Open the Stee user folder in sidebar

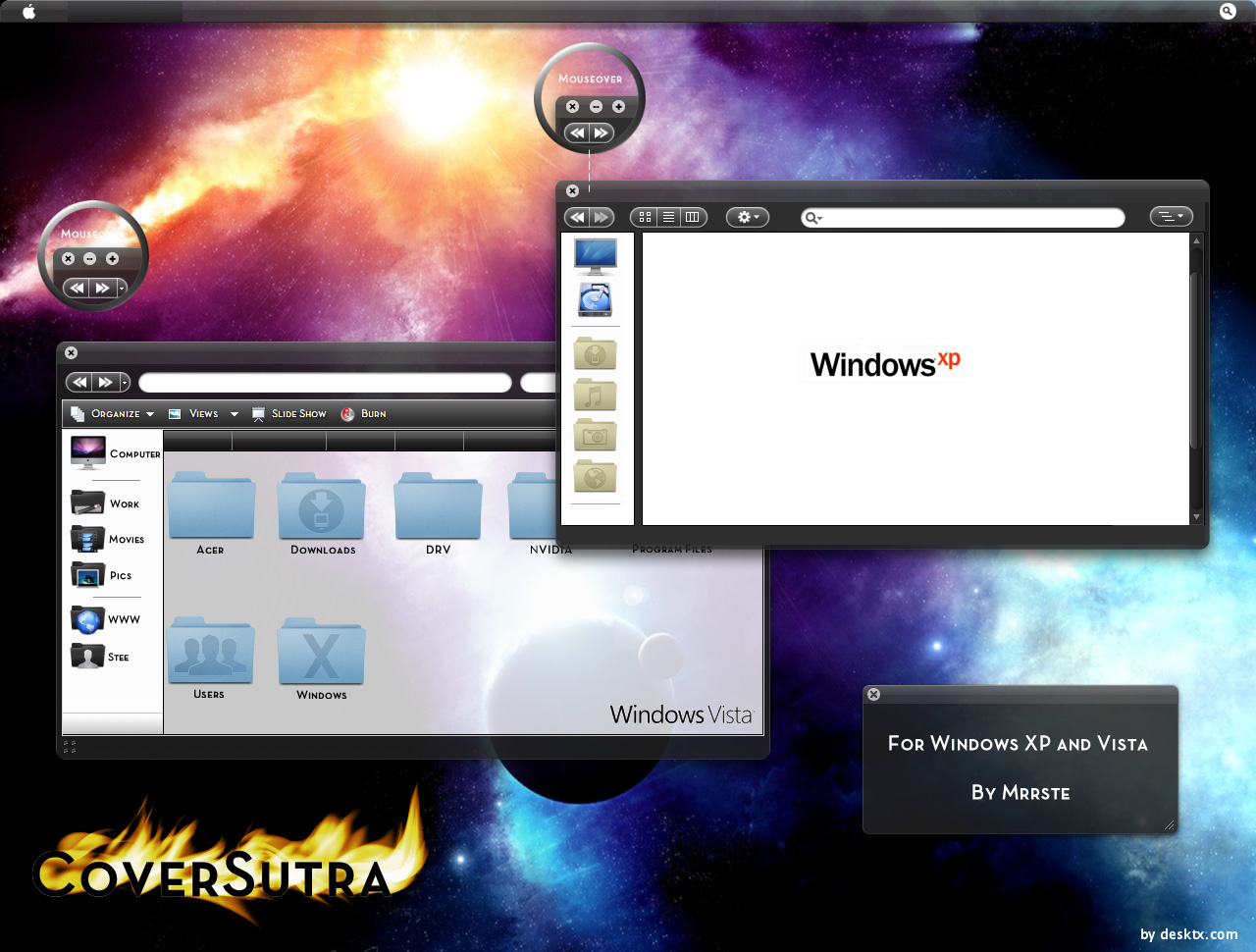pyautogui.click(x=99, y=657)
